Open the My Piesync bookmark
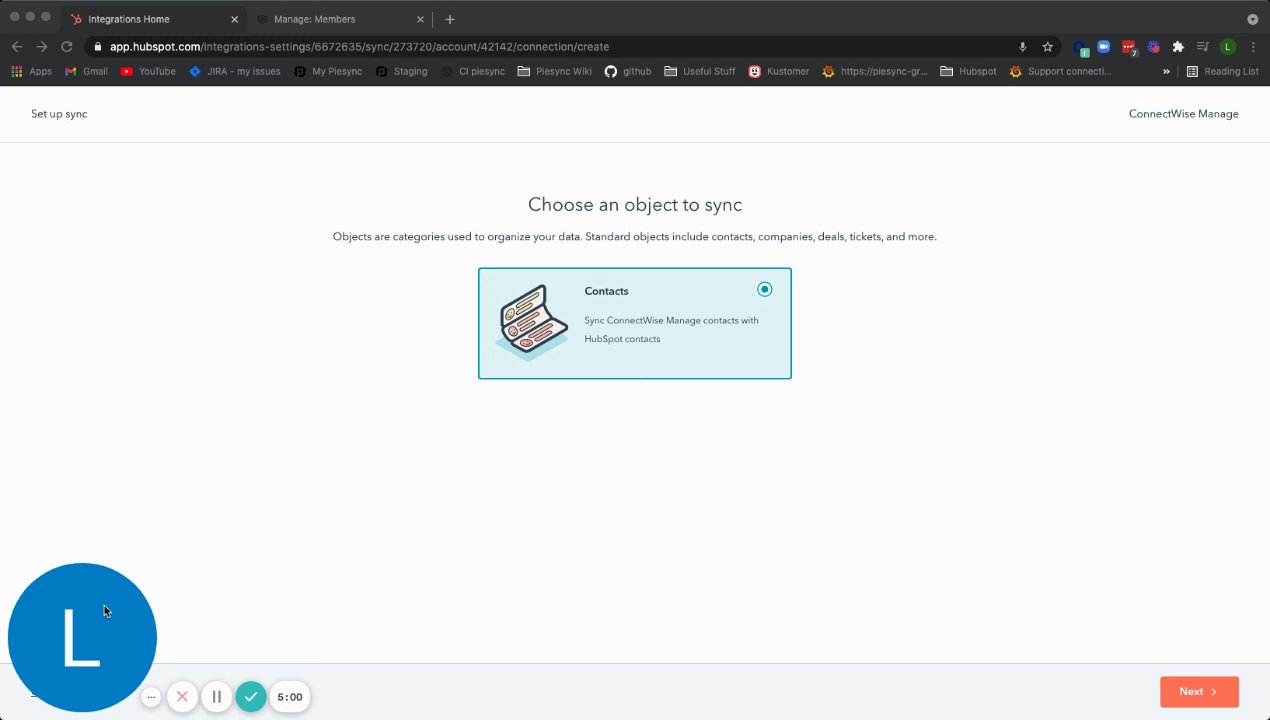Viewport: 1270px width, 720px height. pos(328,72)
